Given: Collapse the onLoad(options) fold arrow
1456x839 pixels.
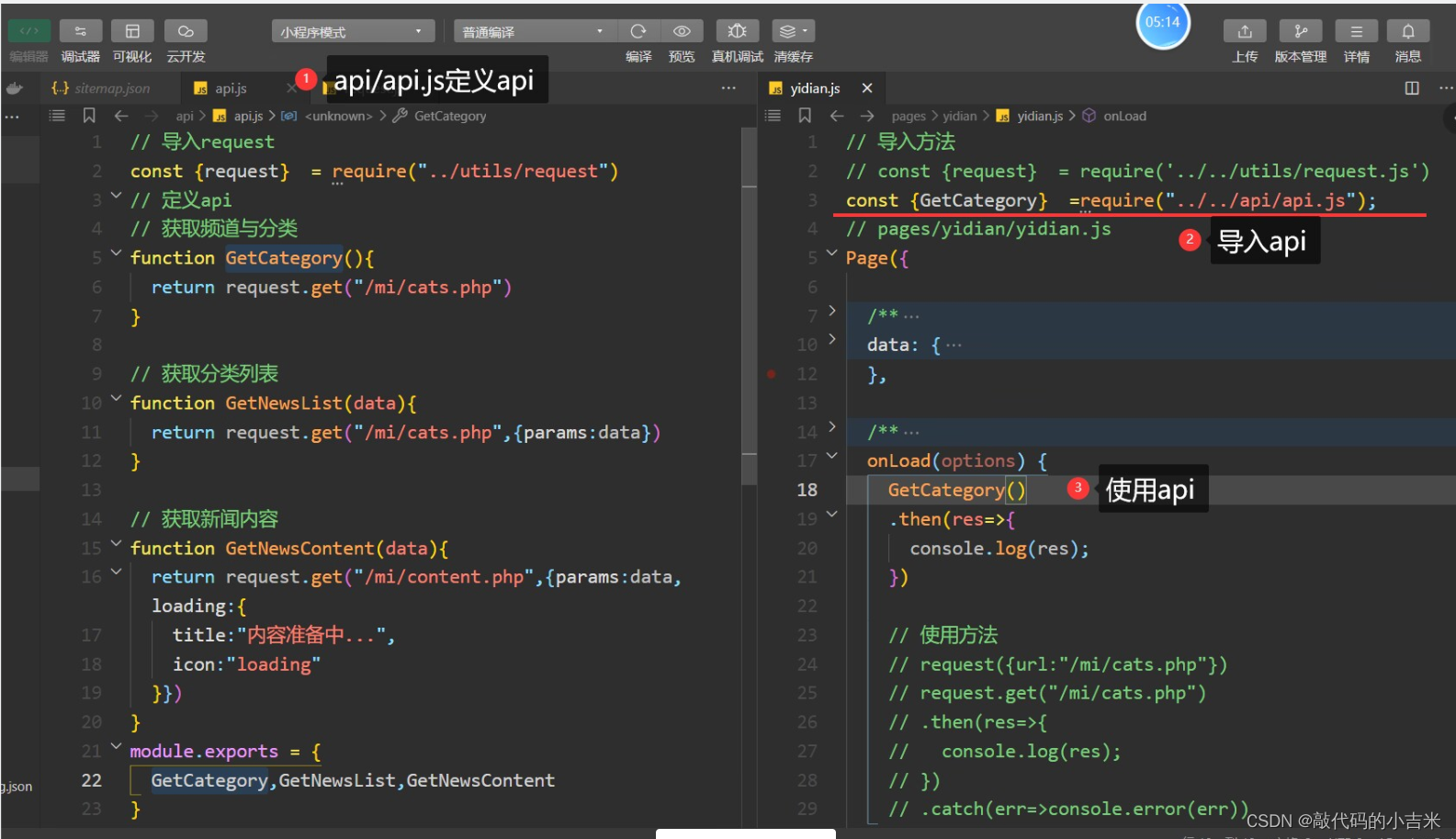Looking at the screenshot, I should pyautogui.click(x=831, y=456).
